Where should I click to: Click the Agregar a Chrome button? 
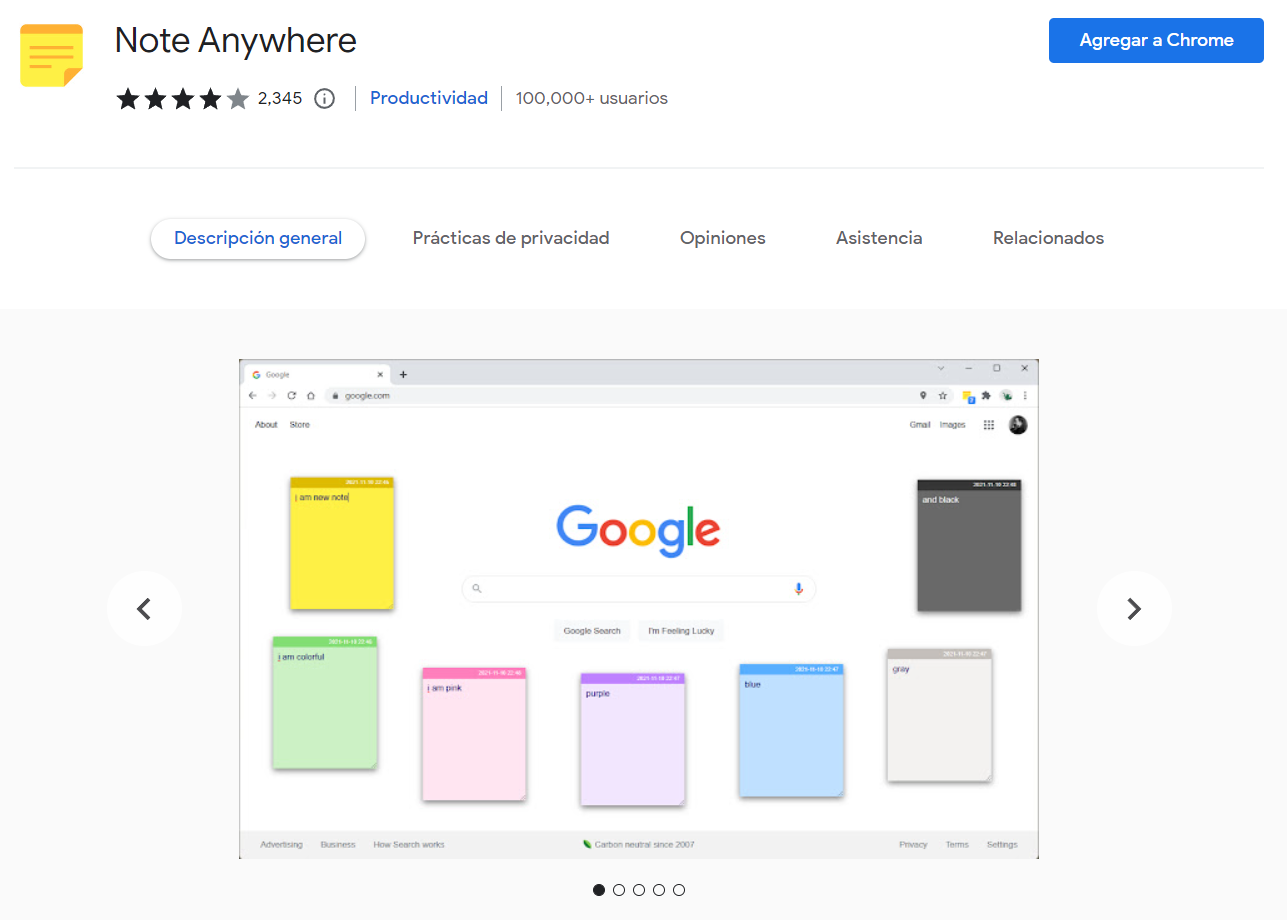tap(1156, 40)
